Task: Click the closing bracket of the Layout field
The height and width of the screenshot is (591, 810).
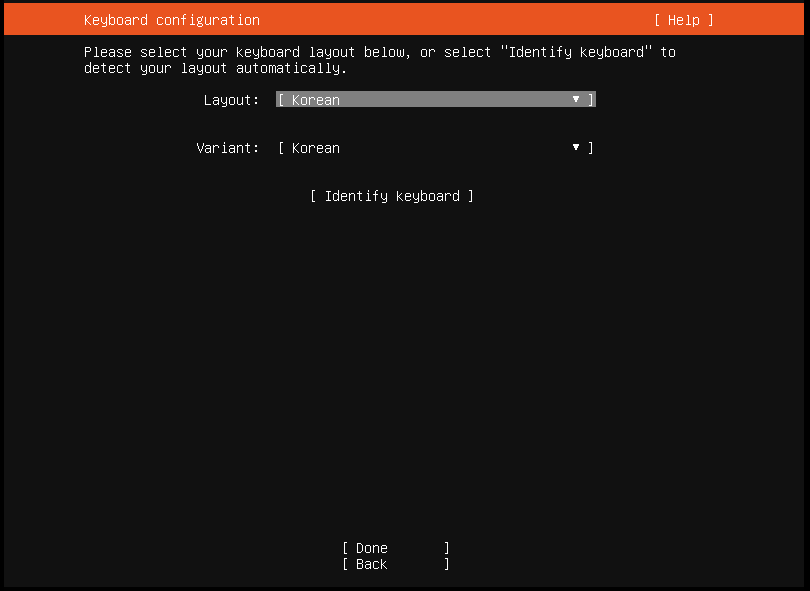Action: pyautogui.click(x=592, y=100)
